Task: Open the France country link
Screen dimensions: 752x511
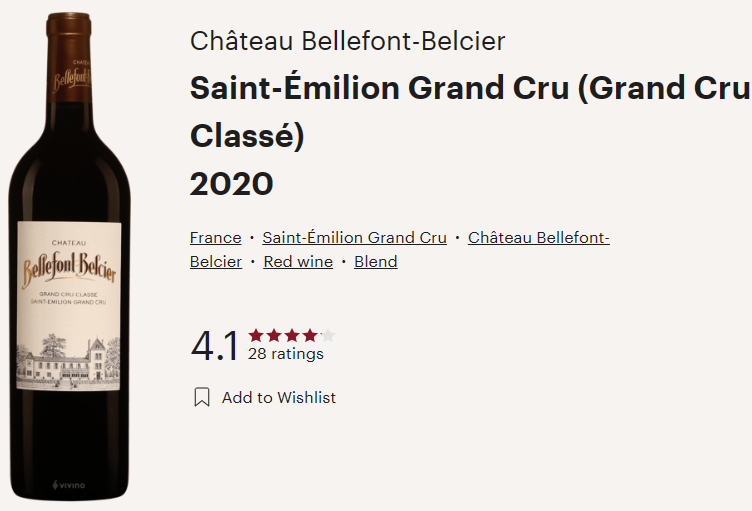Action: [x=215, y=238]
